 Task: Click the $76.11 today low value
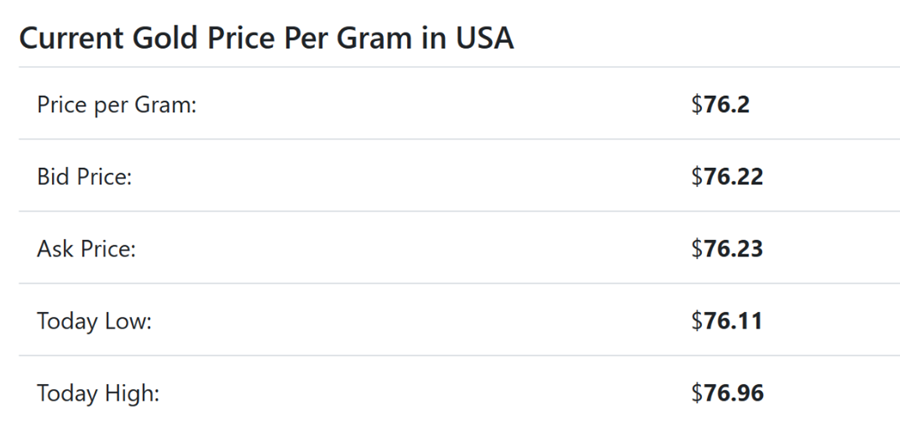pyautogui.click(x=727, y=321)
